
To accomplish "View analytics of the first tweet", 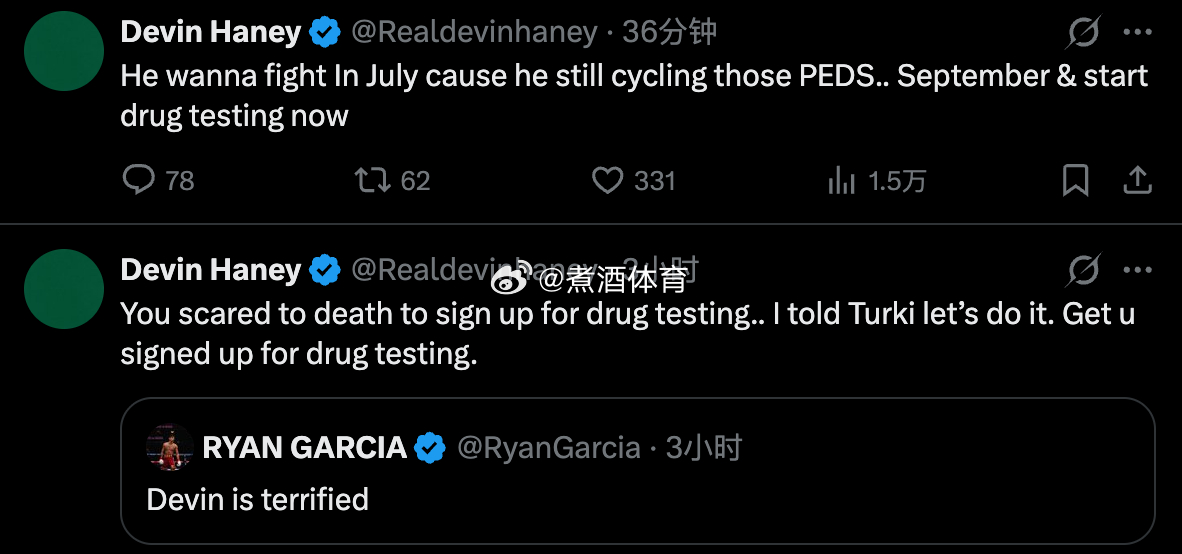I will pos(841,180).
